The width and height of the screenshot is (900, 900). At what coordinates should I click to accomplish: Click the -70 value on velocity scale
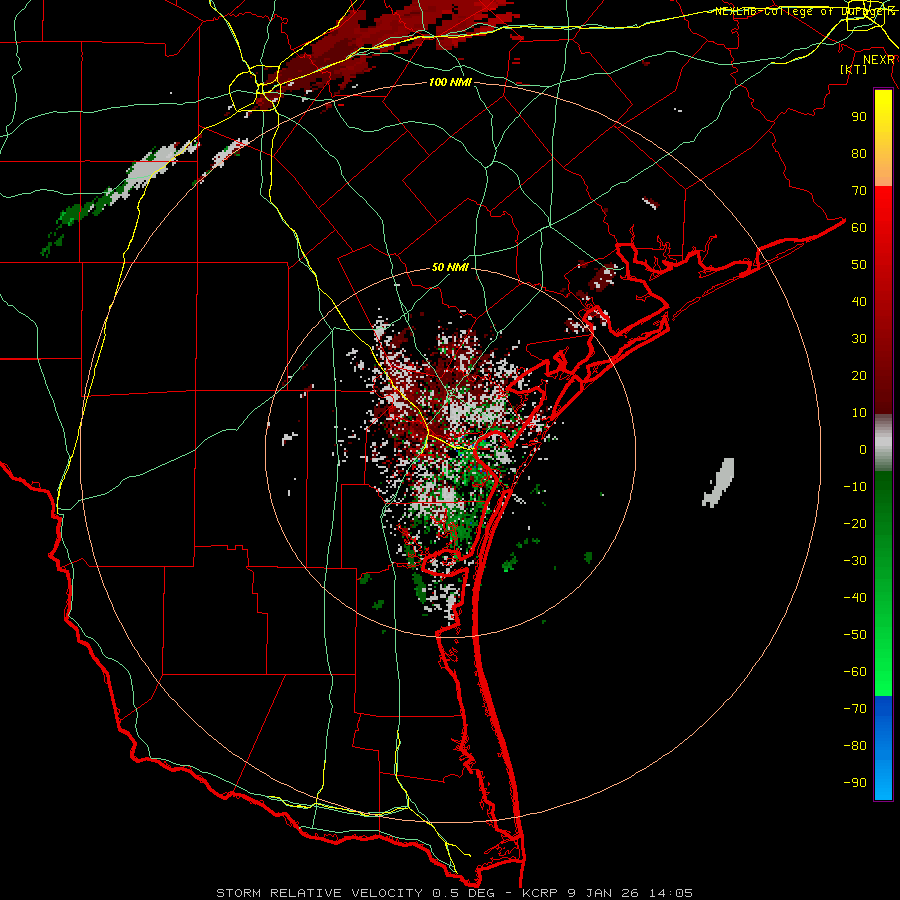pos(855,709)
